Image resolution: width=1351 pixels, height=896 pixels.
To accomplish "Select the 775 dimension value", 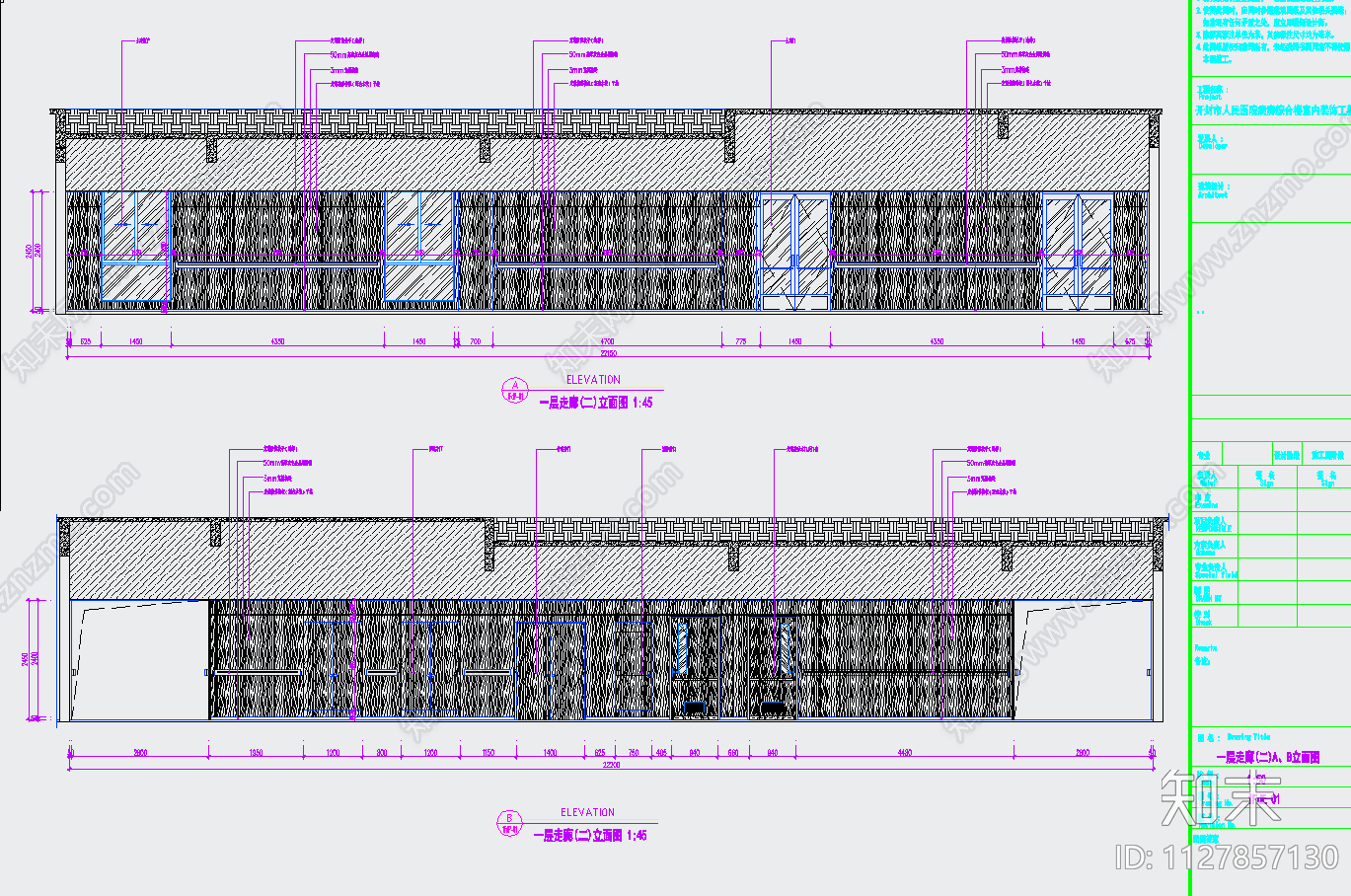I will (741, 341).
